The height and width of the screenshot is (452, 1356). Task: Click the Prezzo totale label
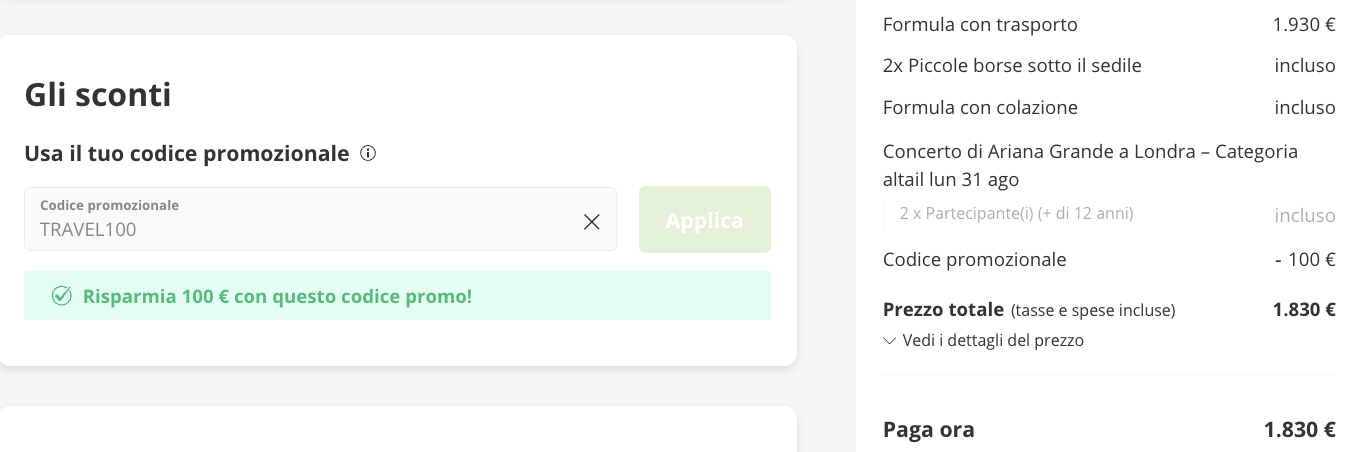coord(943,310)
